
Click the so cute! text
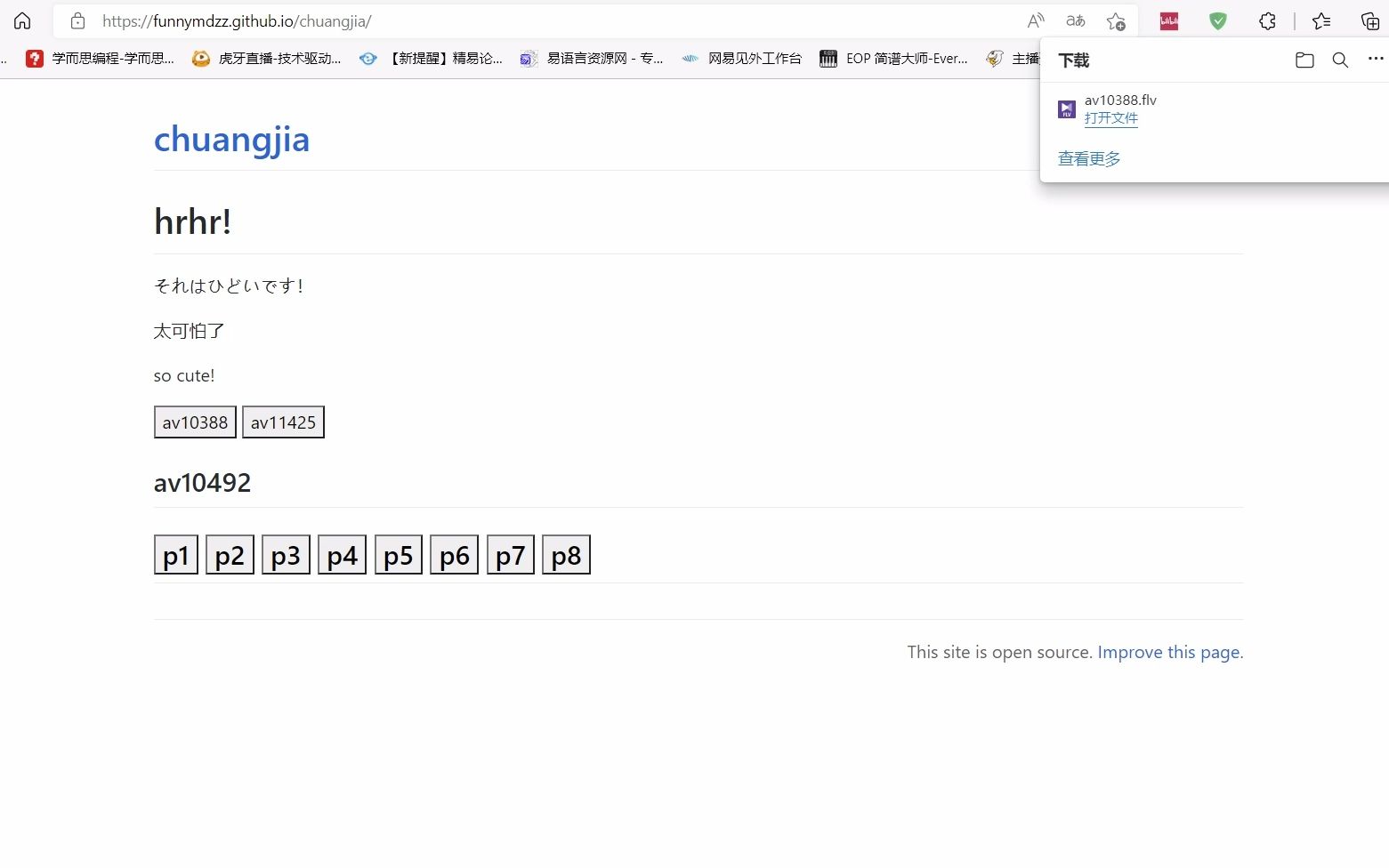(x=184, y=375)
